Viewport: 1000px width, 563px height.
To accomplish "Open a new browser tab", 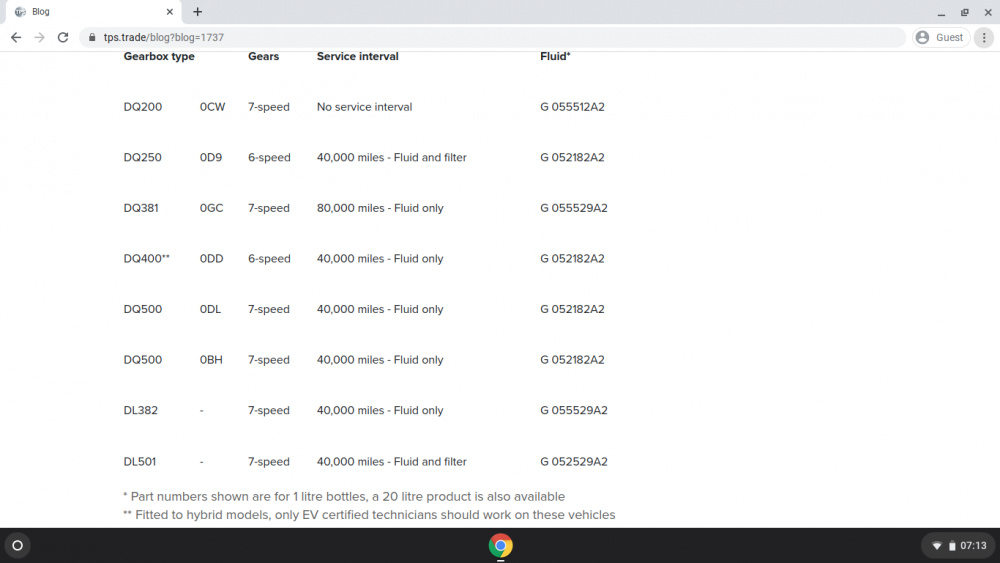I will pyautogui.click(x=198, y=11).
